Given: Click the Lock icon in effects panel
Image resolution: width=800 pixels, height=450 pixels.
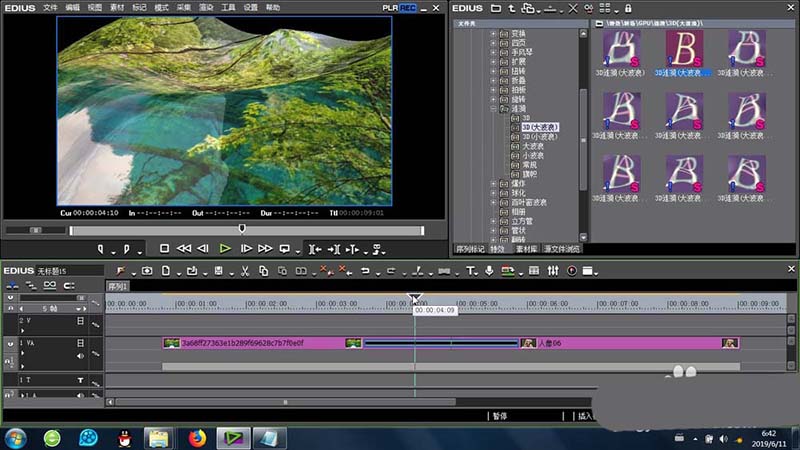Looking at the screenshot, I should pos(628,8).
